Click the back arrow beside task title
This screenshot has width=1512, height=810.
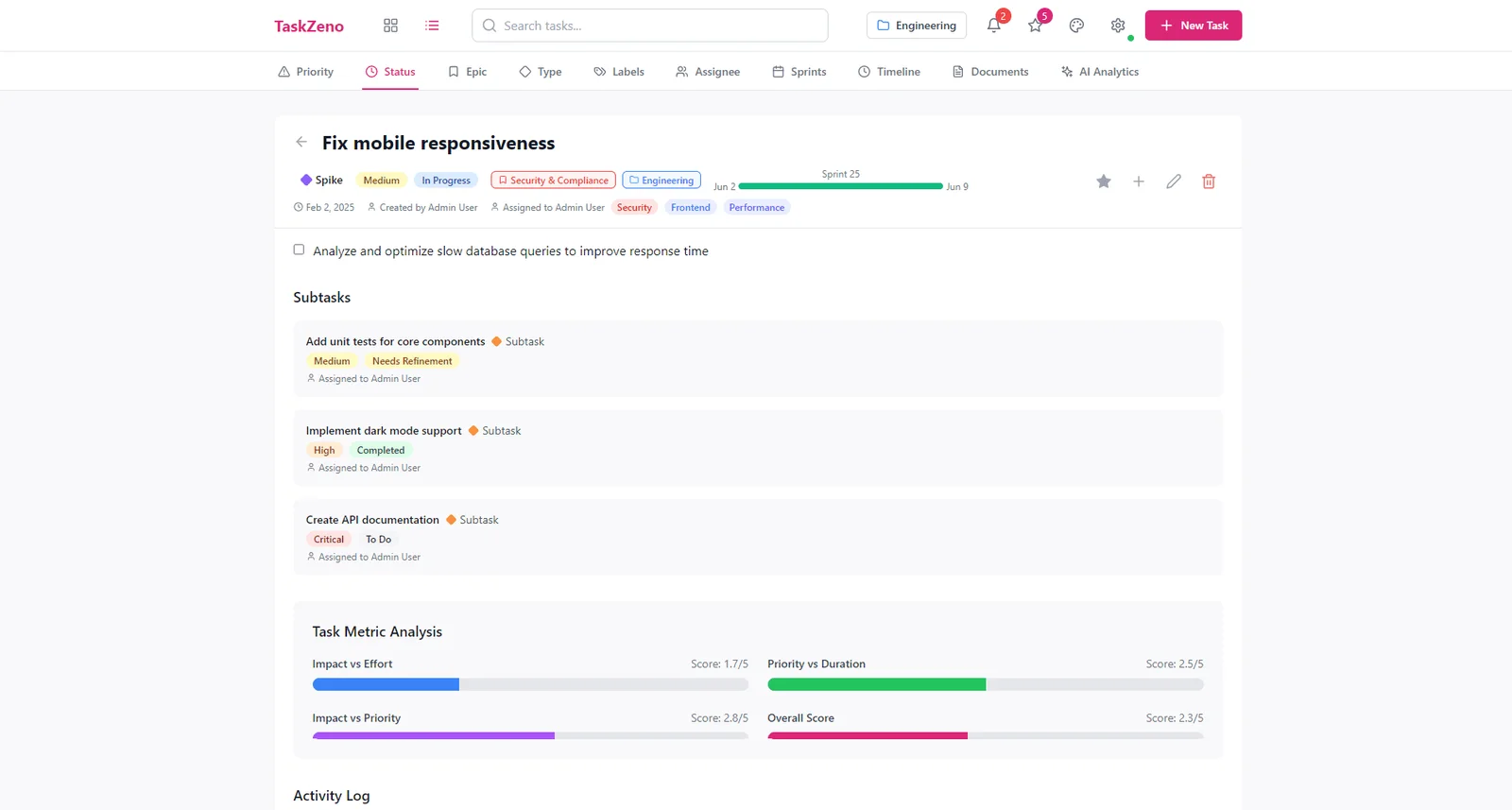point(301,142)
